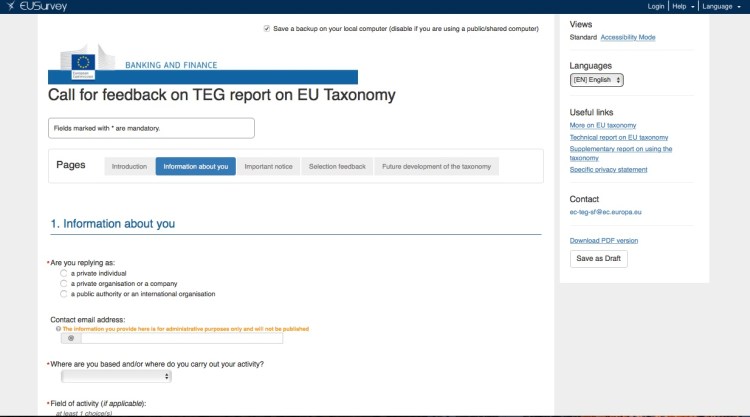The image size is (750, 417).
Task: Click the @ icon in the email field
Action: pos(71,338)
